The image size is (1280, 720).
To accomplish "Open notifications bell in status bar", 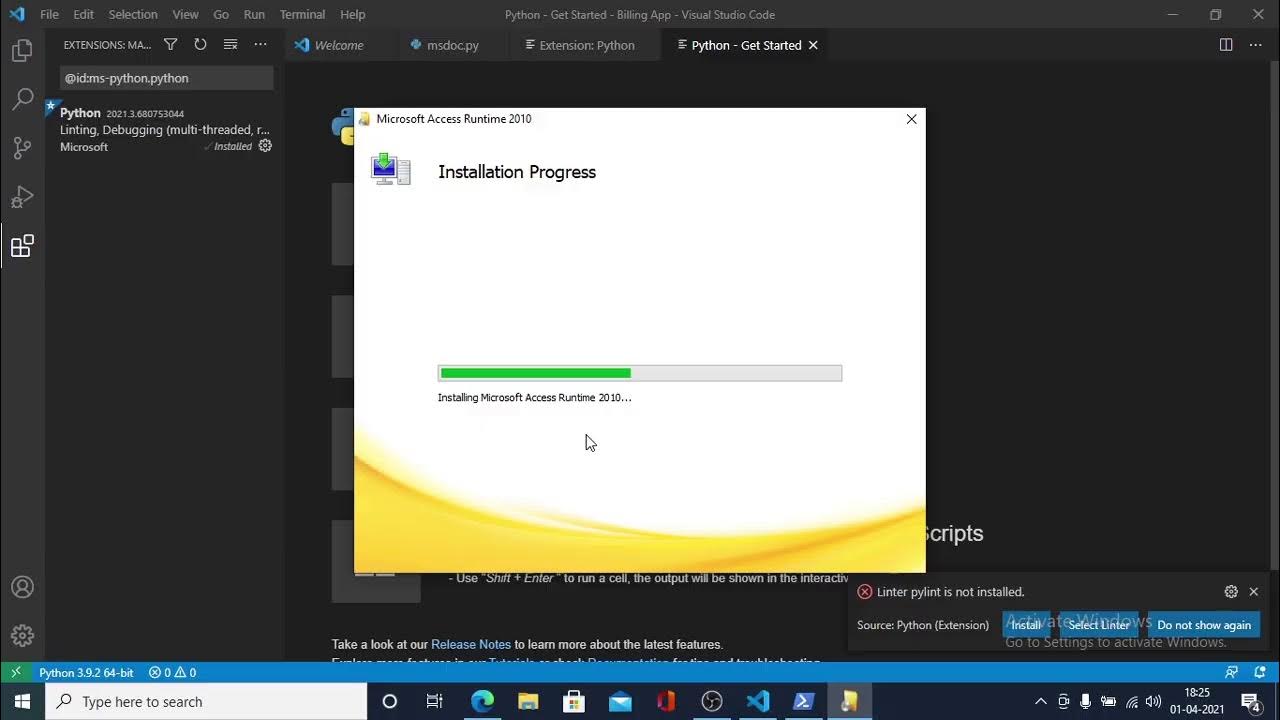I will (1260, 673).
